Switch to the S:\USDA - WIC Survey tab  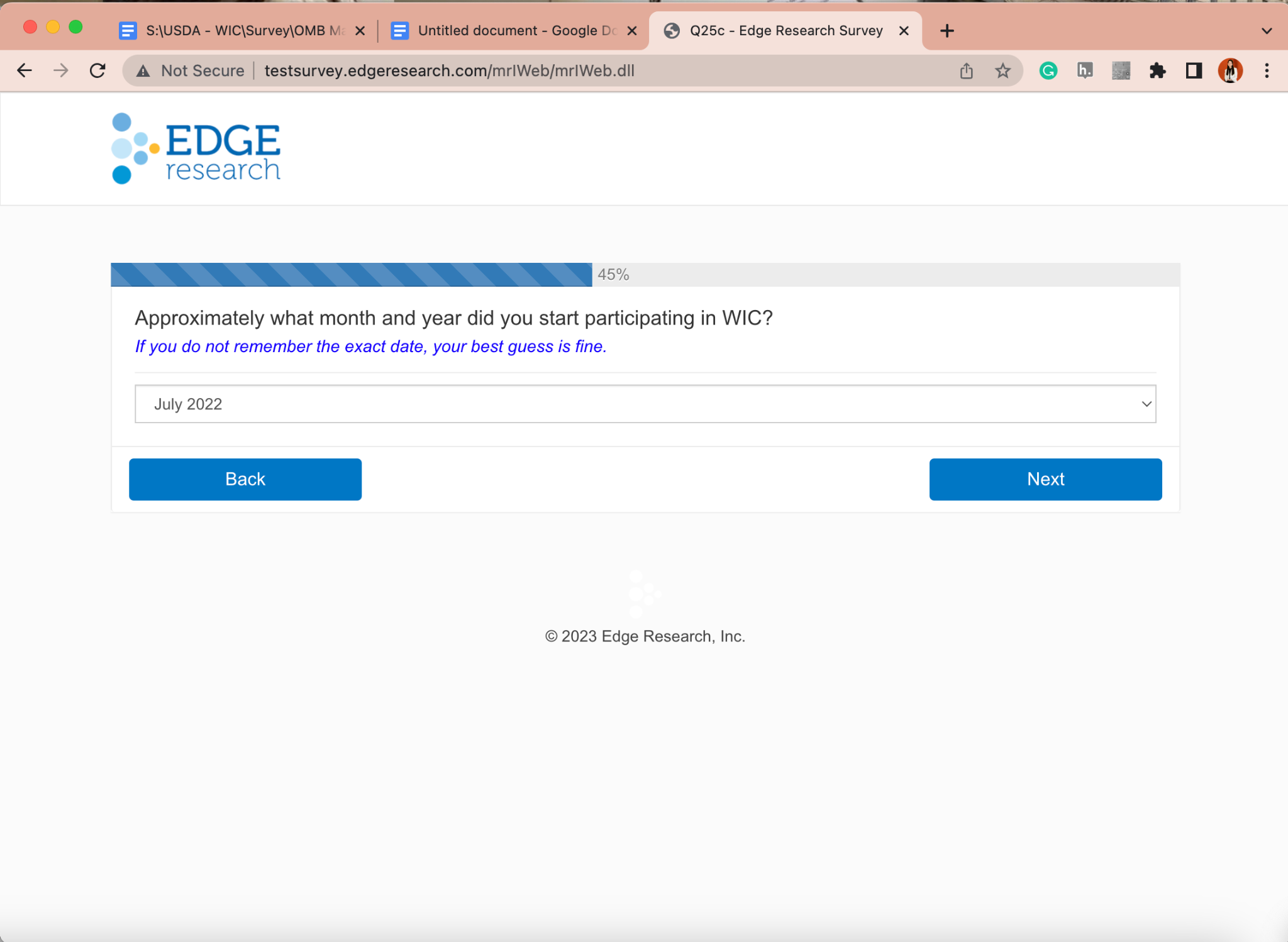pyautogui.click(x=242, y=31)
